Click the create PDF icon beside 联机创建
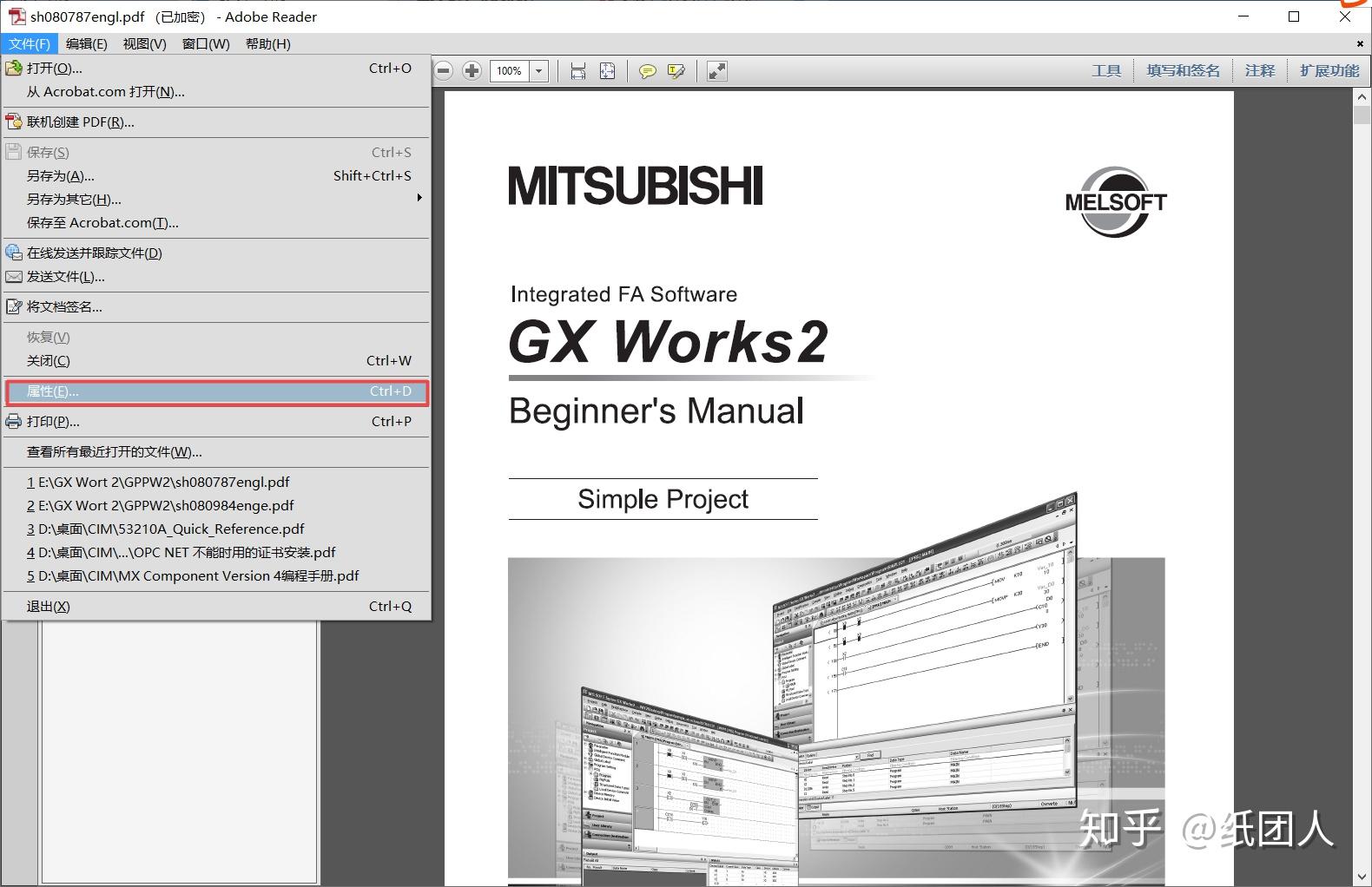The image size is (1372, 887). [x=14, y=122]
